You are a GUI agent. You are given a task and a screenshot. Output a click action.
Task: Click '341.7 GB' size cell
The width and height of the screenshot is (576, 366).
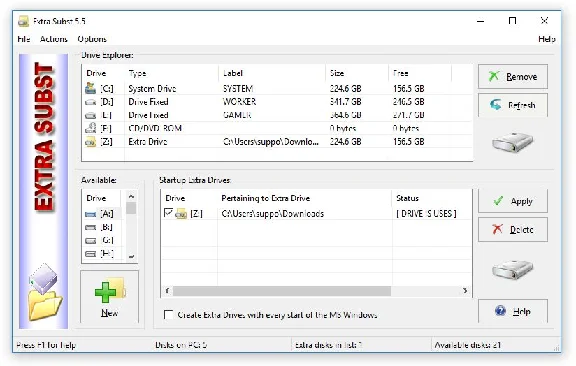[345, 102]
